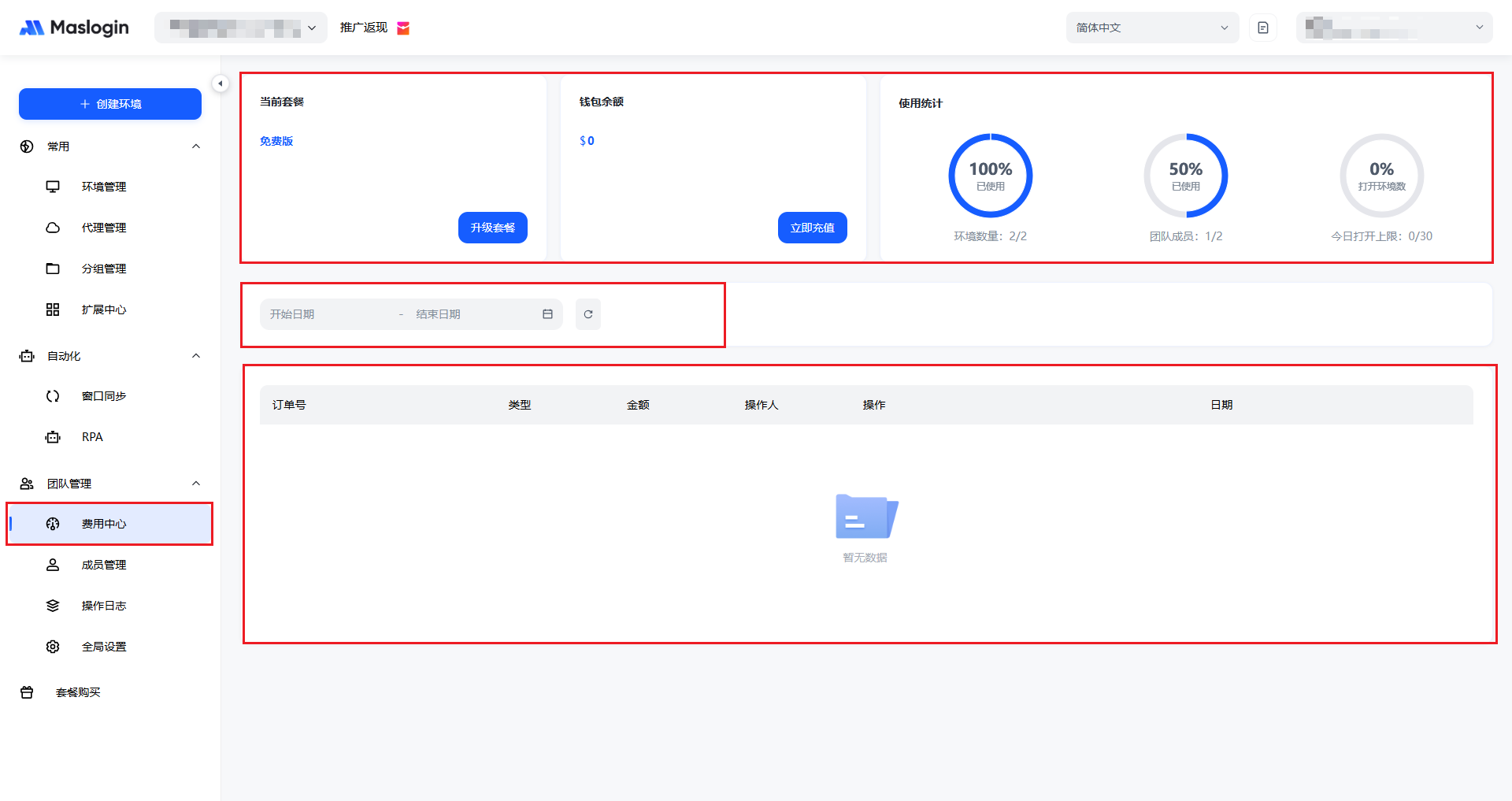Open the 简体中文 language dropdown
This screenshot has height=801, width=1512.
pos(1151,28)
